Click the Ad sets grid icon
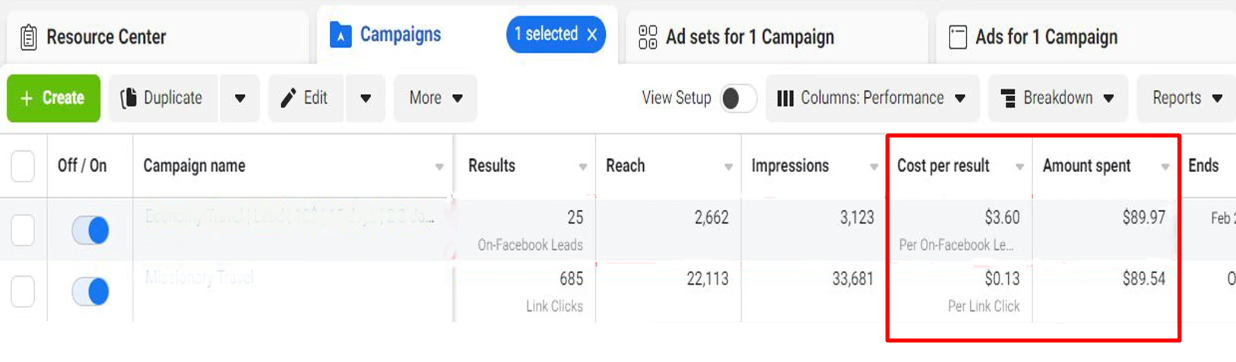This screenshot has width=1236, height=362. click(x=647, y=37)
